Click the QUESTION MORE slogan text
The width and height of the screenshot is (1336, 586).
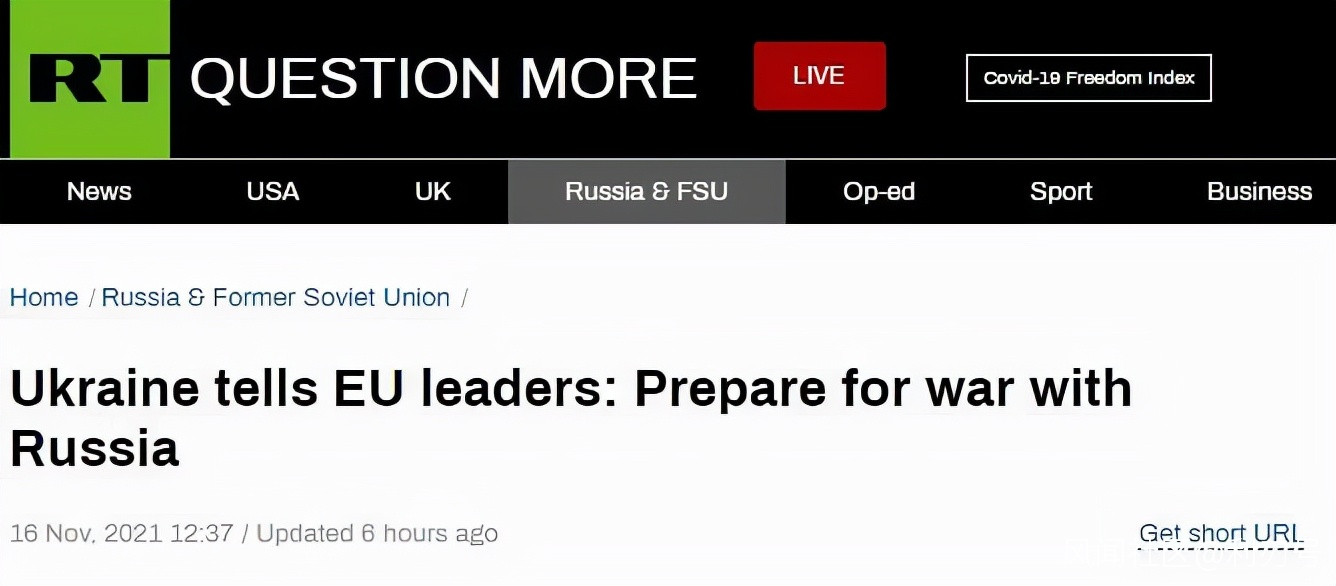point(443,78)
